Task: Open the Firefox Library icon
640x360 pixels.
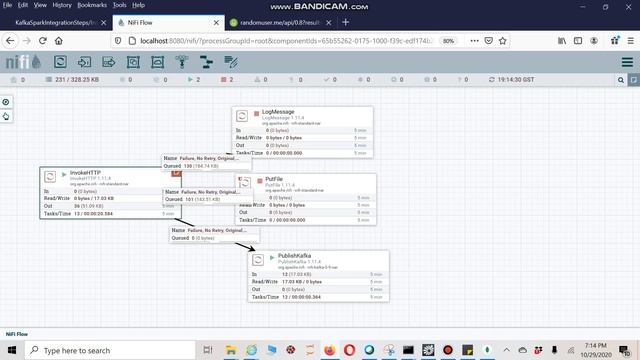Action: 562,41
